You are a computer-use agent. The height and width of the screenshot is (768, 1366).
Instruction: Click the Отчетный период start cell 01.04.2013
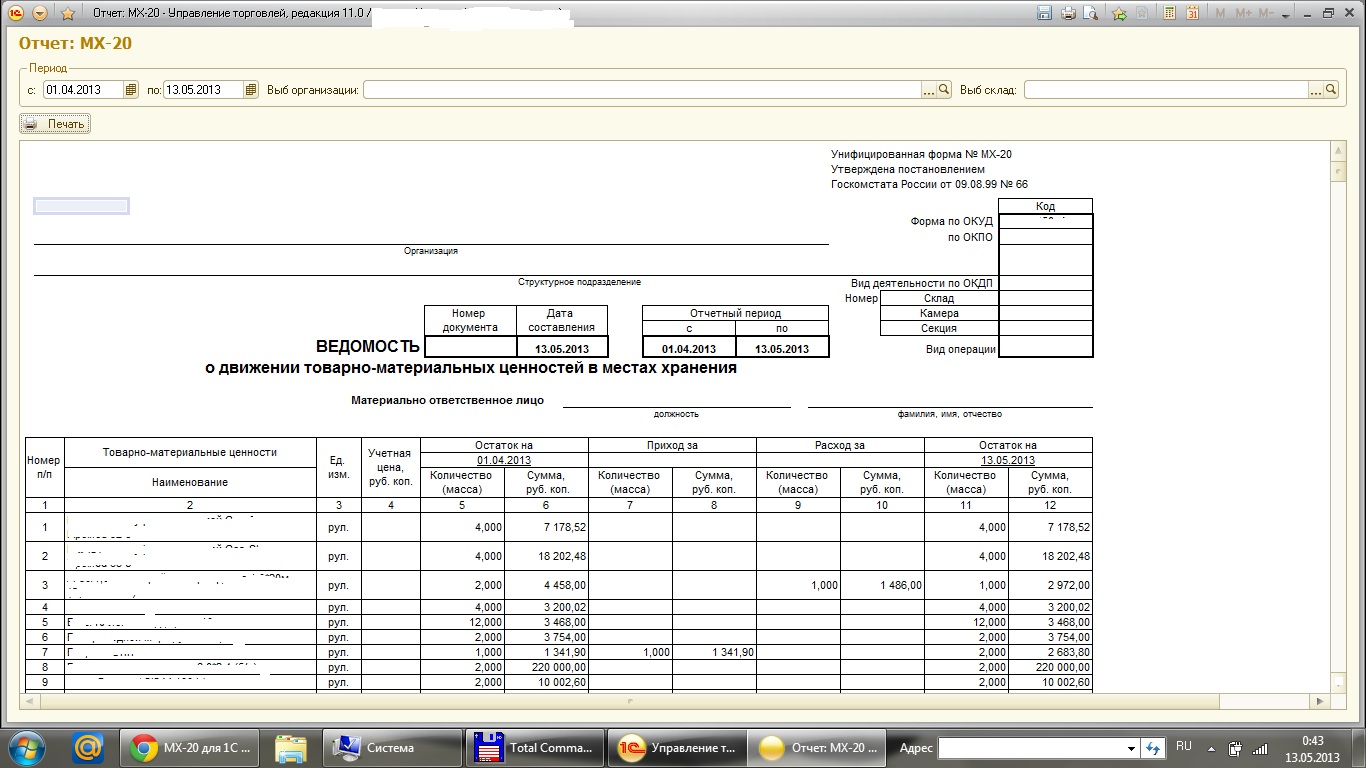pos(689,349)
